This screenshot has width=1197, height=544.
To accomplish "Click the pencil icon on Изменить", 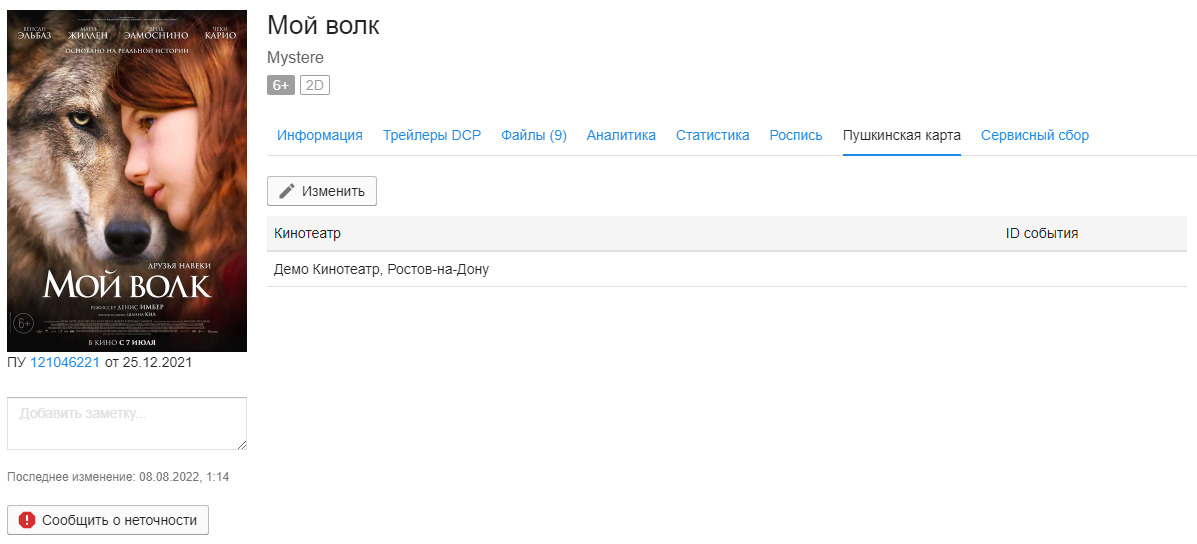I will click(x=286, y=191).
